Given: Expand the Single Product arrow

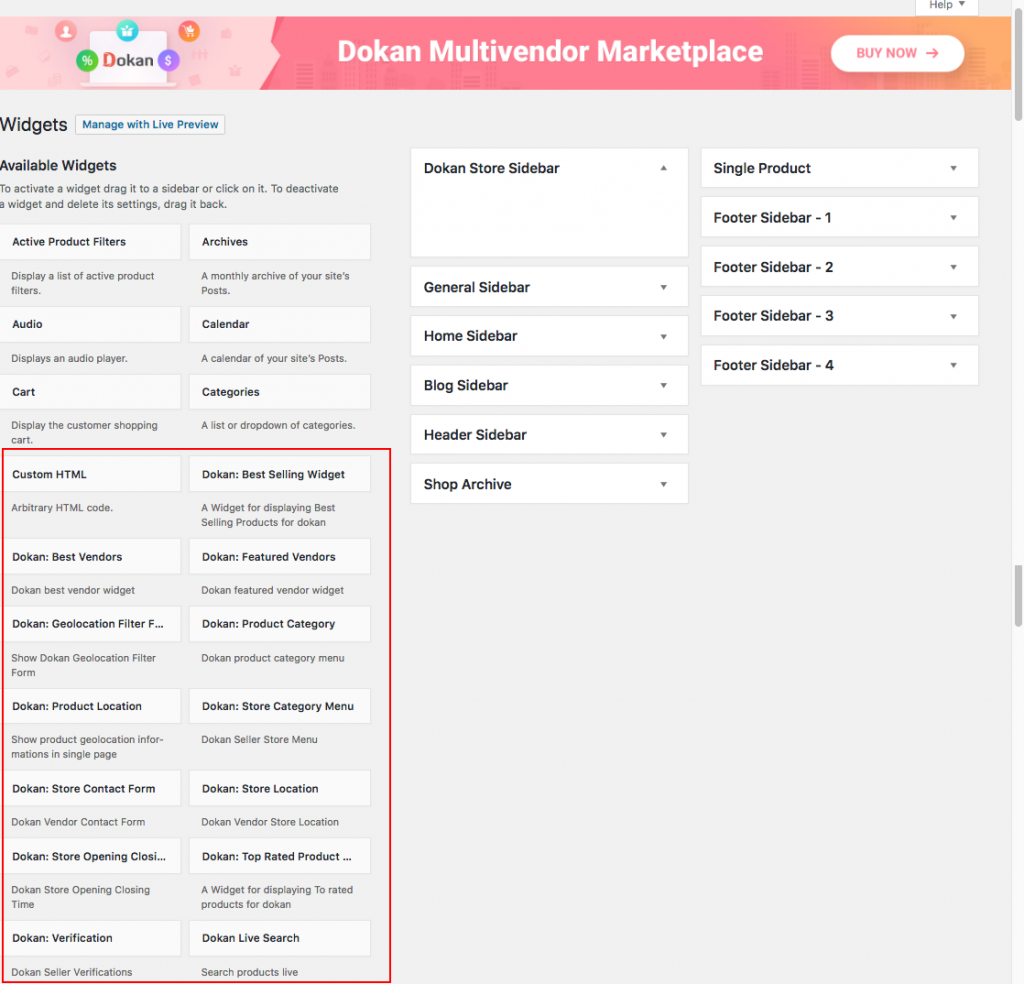Looking at the screenshot, I should (953, 168).
